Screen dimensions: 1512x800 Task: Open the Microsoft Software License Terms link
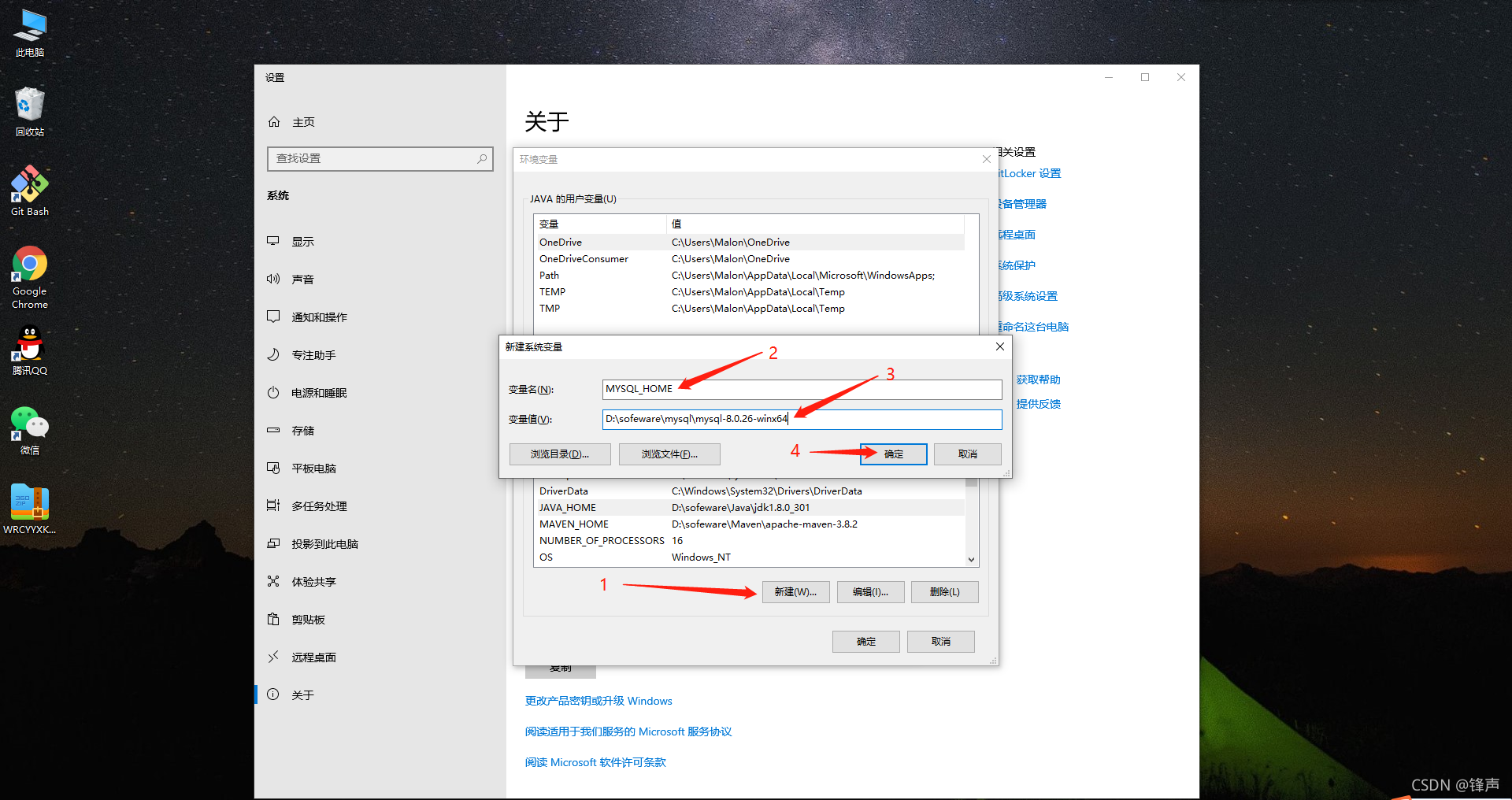(595, 762)
